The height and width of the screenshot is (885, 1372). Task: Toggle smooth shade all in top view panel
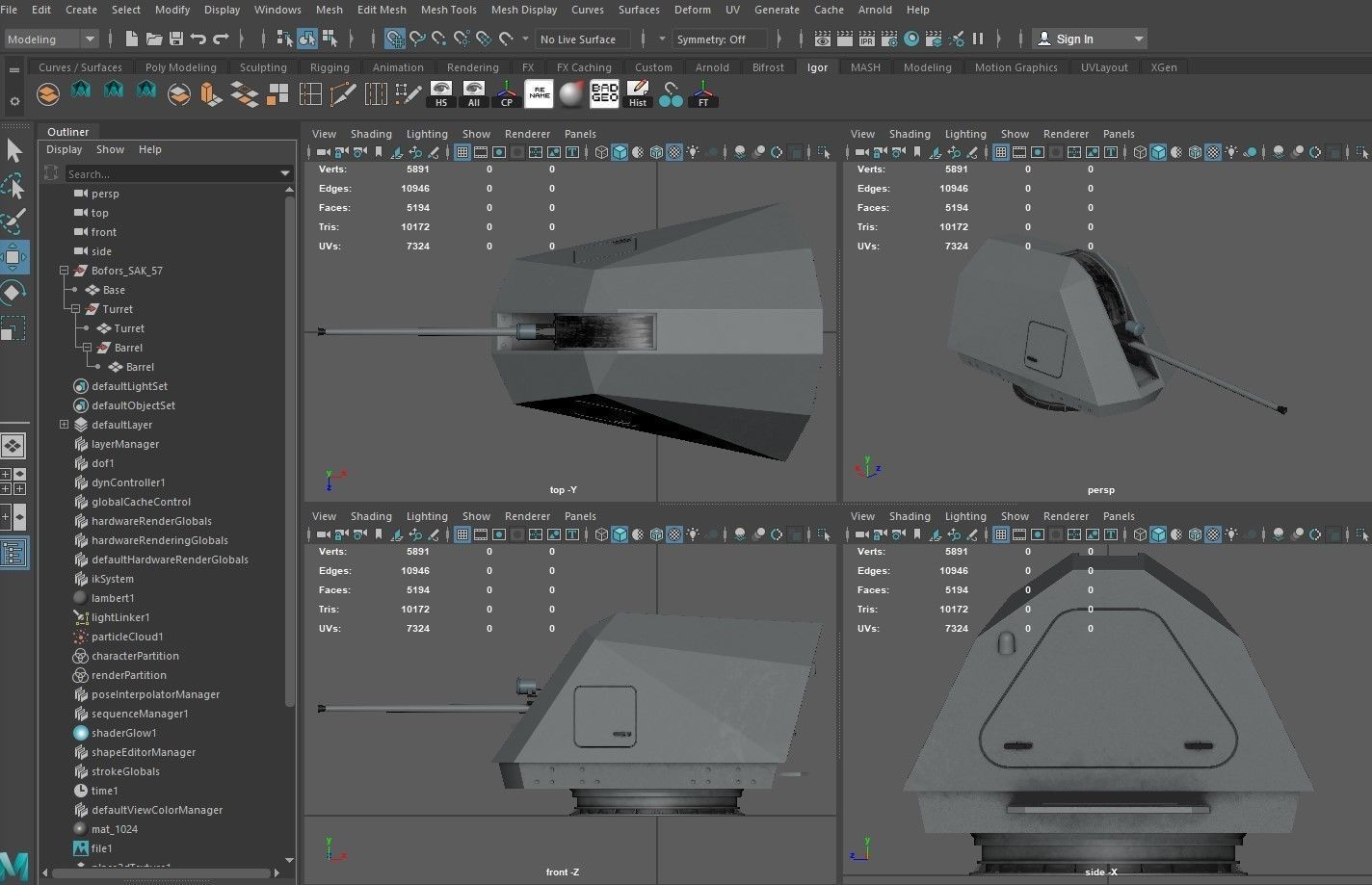click(x=620, y=152)
